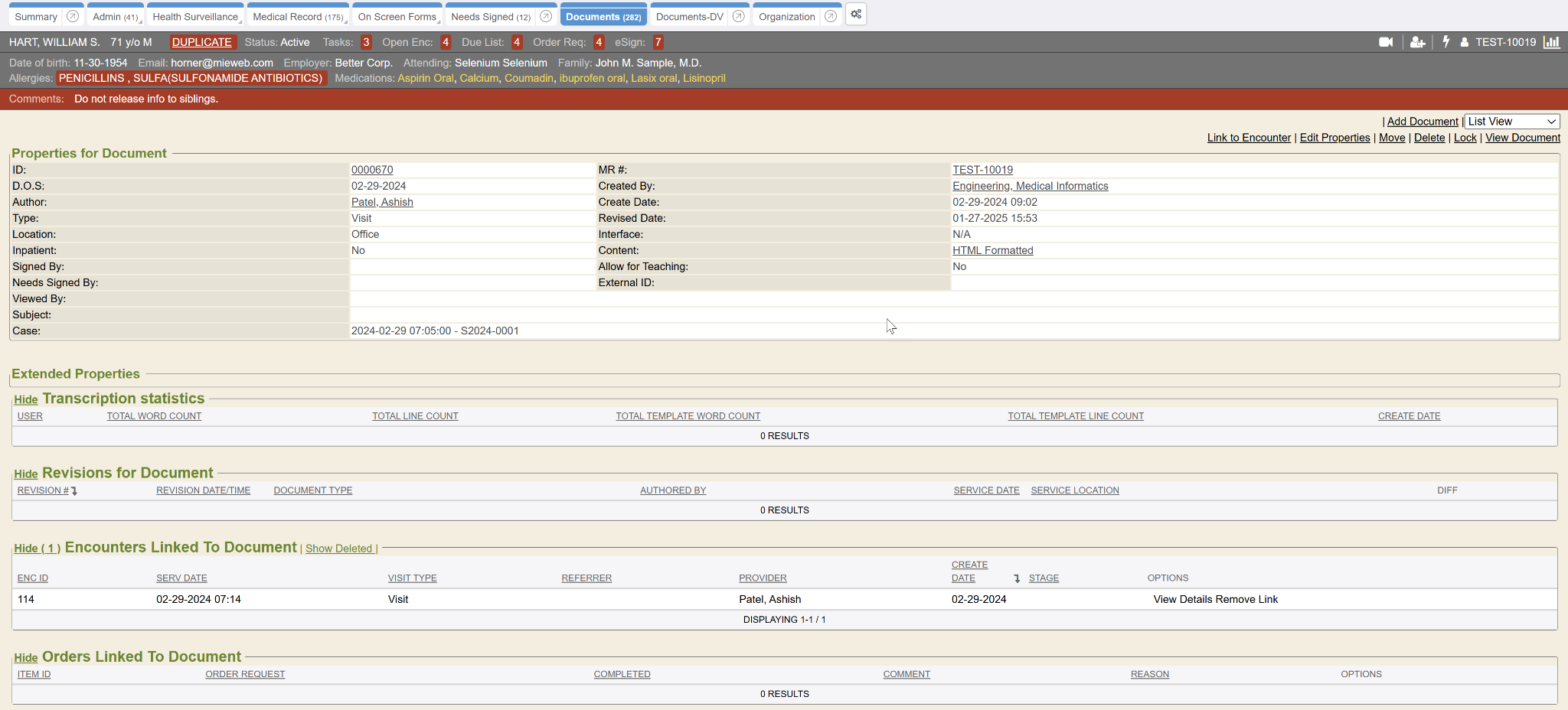Click the pop-out arrow on Organization tab
1568x710 pixels.
coord(830,16)
